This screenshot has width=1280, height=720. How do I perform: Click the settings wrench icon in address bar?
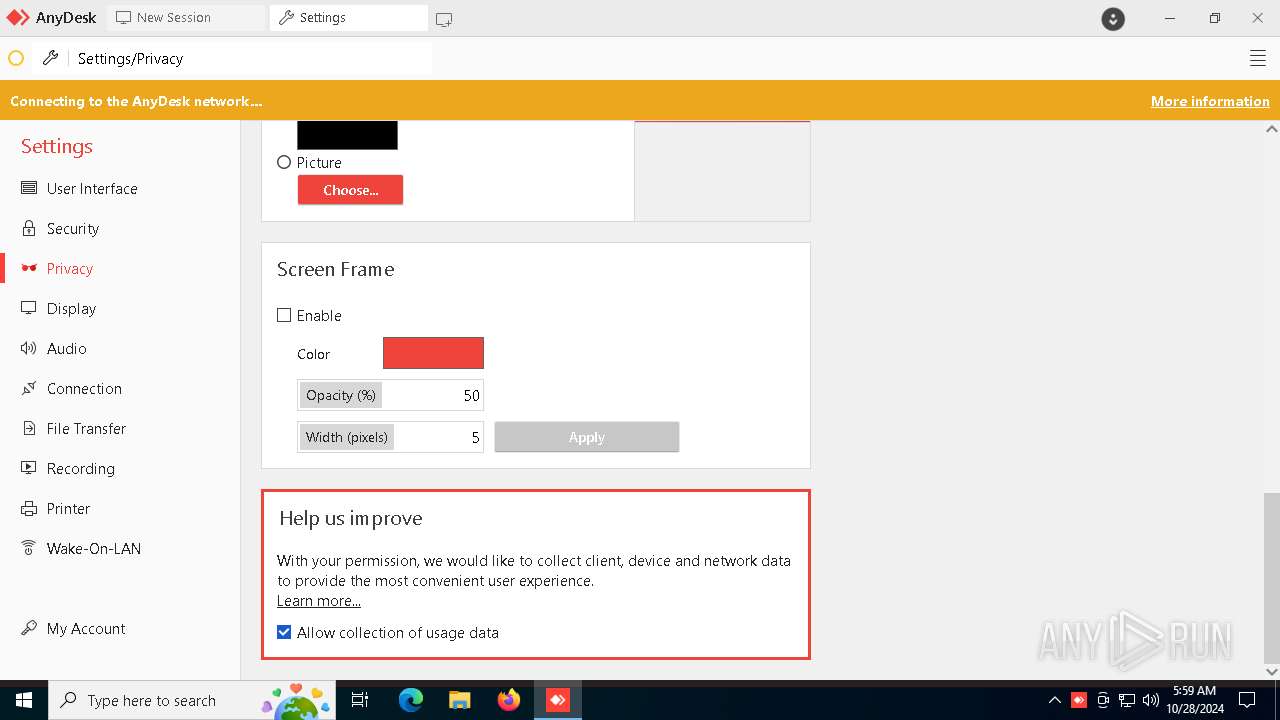tap(50, 58)
